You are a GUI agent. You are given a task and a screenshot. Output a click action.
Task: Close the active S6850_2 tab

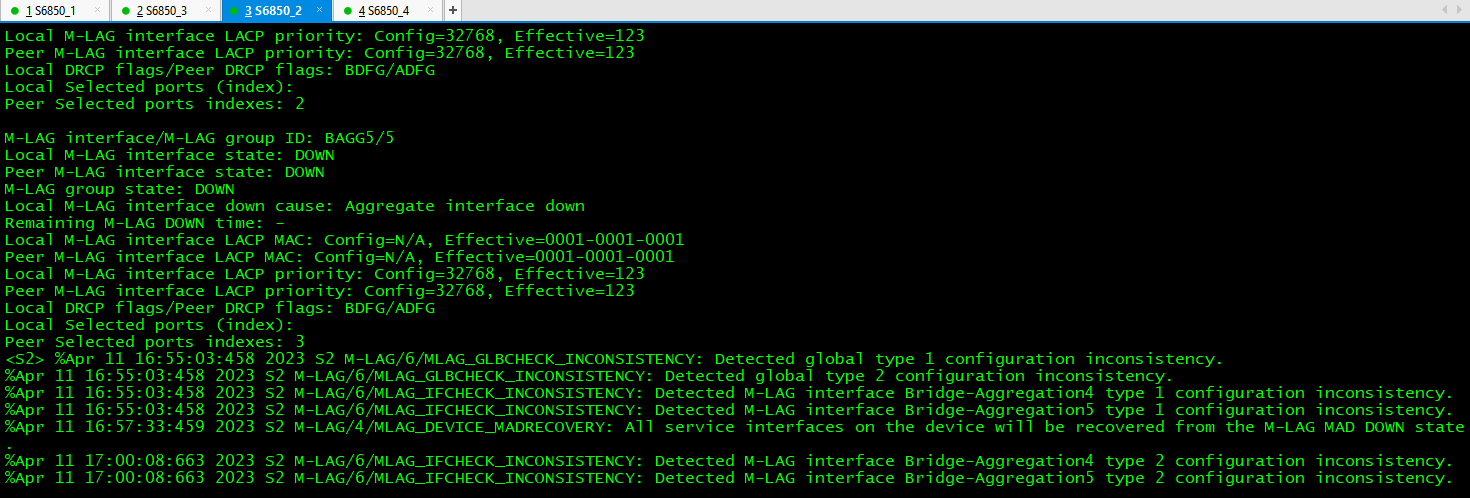tap(321, 11)
